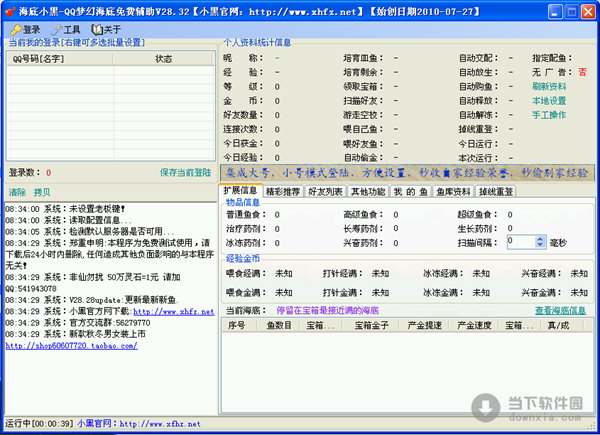Click the 手工操作 link
The height and width of the screenshot is (435, 600).
click(x=549, y=115)
